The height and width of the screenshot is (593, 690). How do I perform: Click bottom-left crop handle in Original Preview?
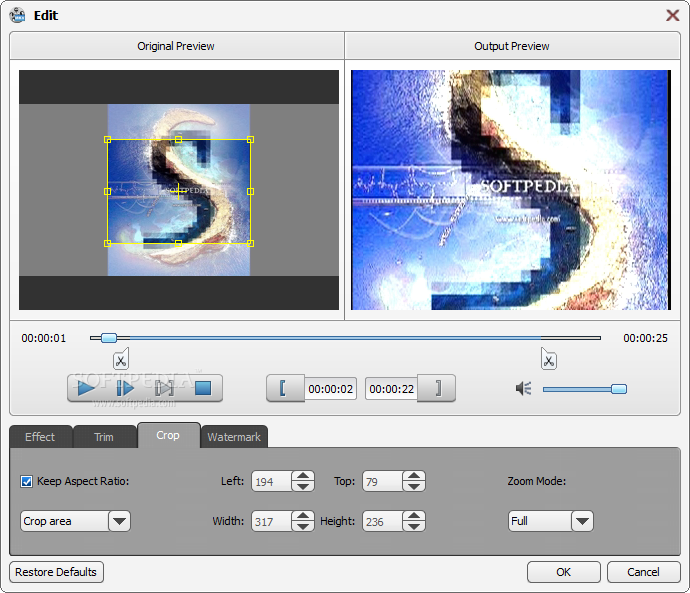pos(107,243)
